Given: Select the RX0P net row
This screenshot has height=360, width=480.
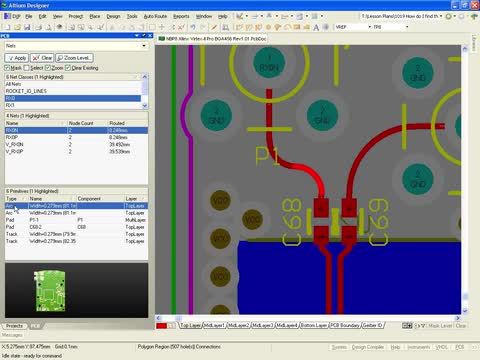Looking at the screenshot, I should pyautogui.click(x=76, y=137).
